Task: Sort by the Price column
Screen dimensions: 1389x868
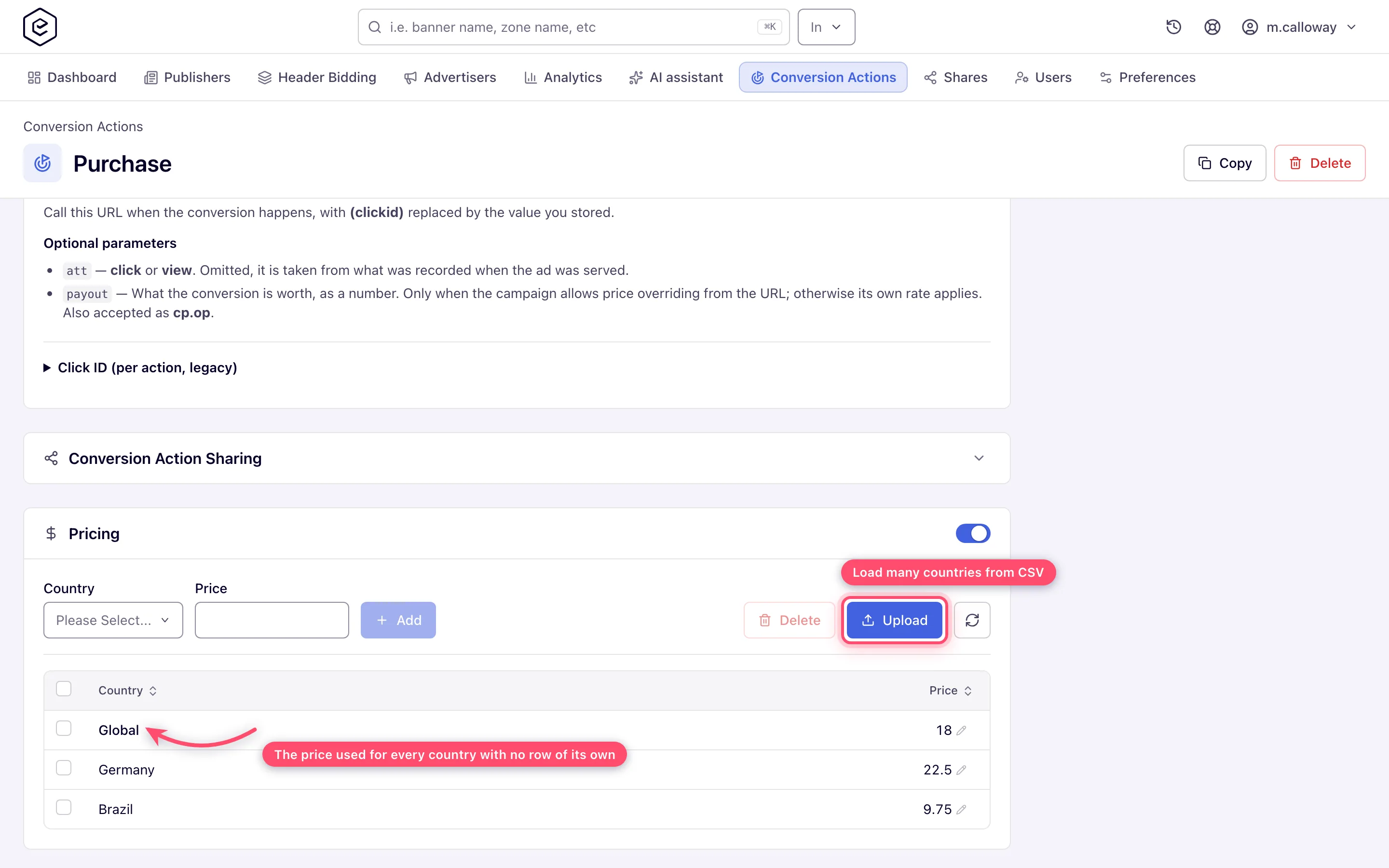Action: tap(950, 691)
